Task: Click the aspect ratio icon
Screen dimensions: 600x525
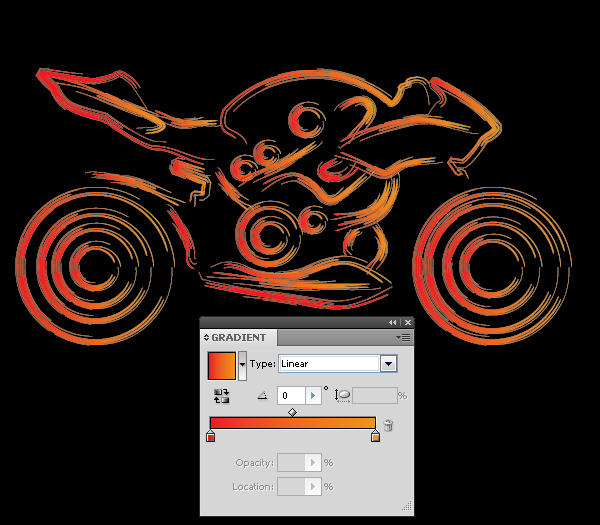Action: pyautogui.click(x=342, y=395)
